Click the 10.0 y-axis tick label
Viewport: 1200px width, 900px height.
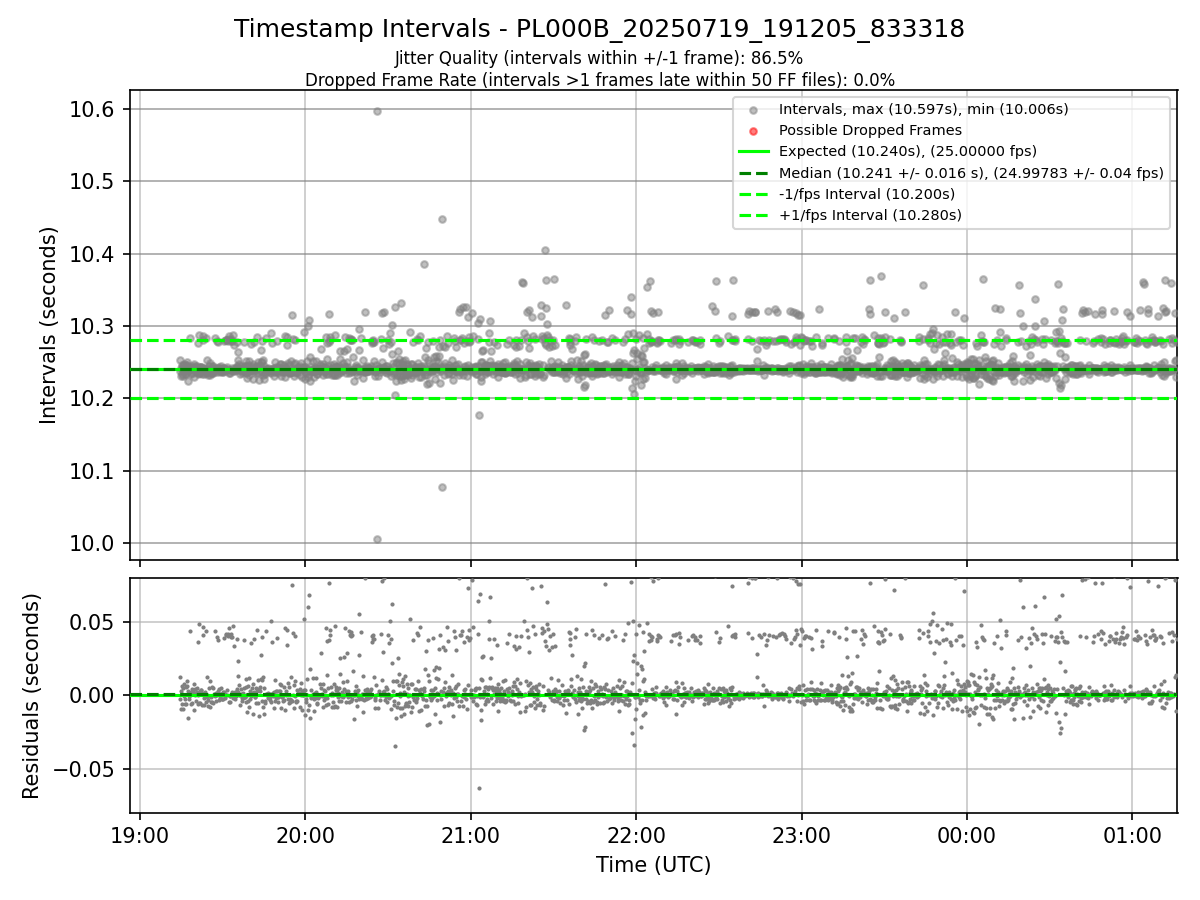[93, 543]
